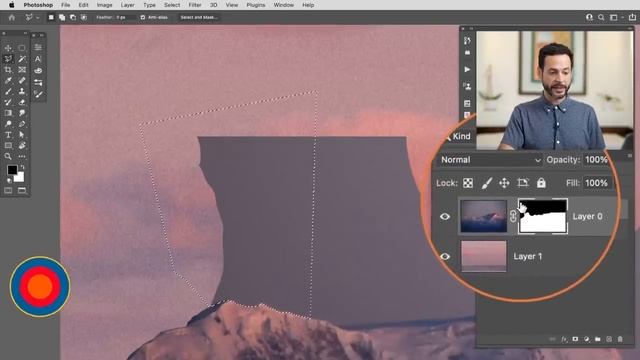Select the Rectangle shape tool
This screenshot has width=640, height=360.
pyautogui.click(x=8, y=145)
